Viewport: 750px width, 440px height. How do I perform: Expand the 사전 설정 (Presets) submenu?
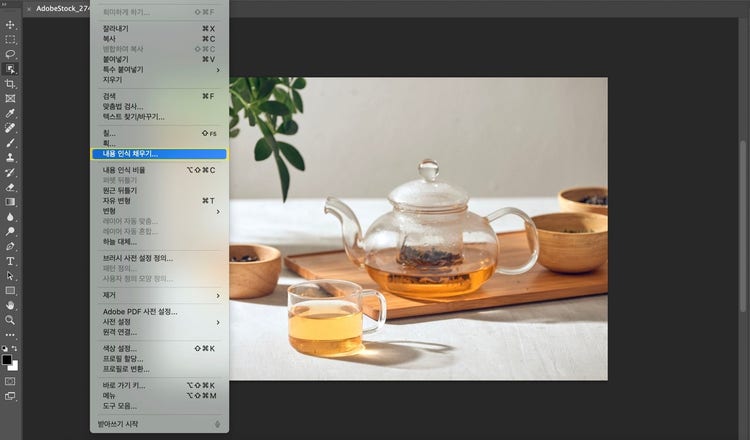[x=159, y=322]
